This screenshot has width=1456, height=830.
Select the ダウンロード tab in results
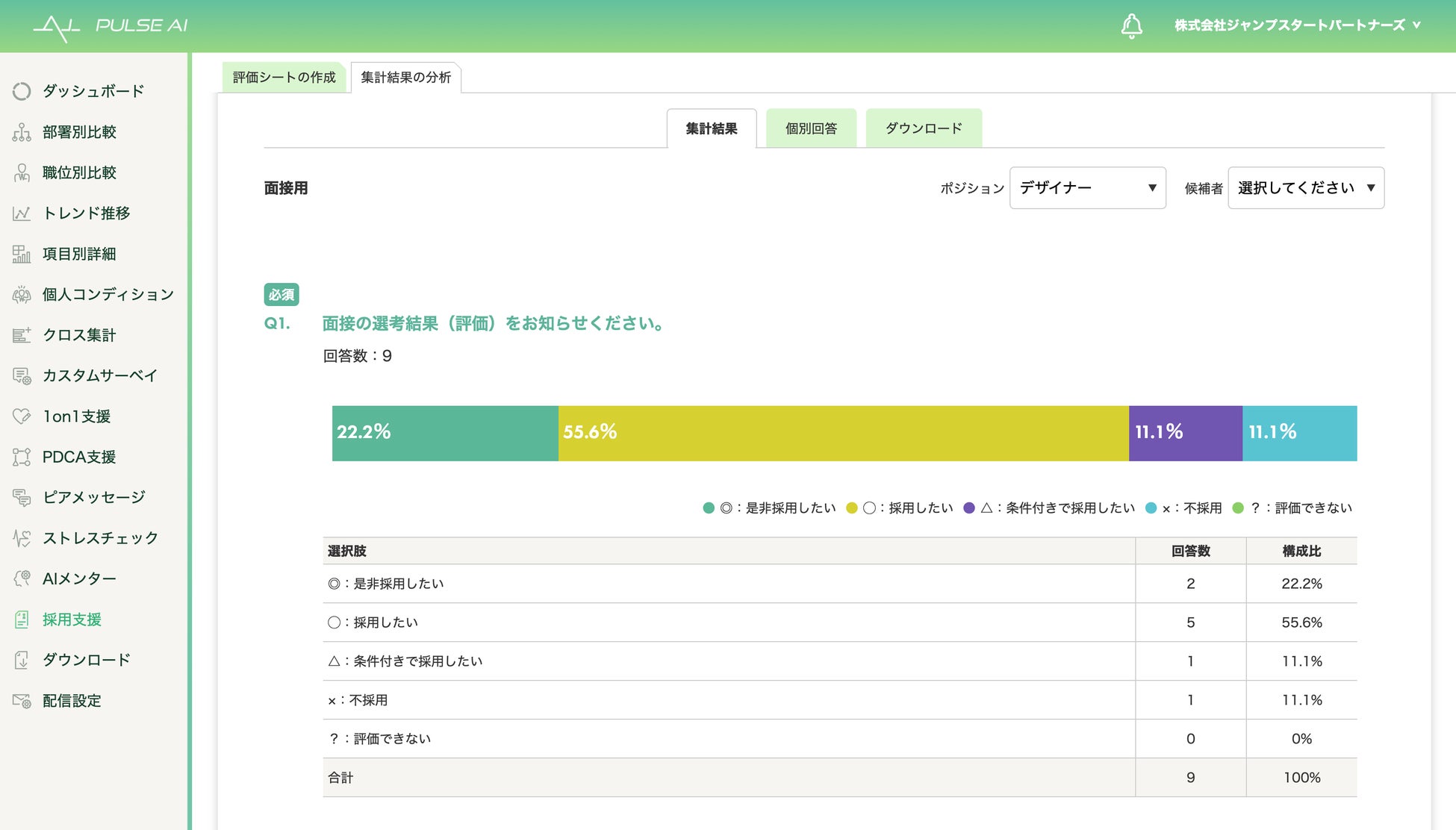coord(924,128)
